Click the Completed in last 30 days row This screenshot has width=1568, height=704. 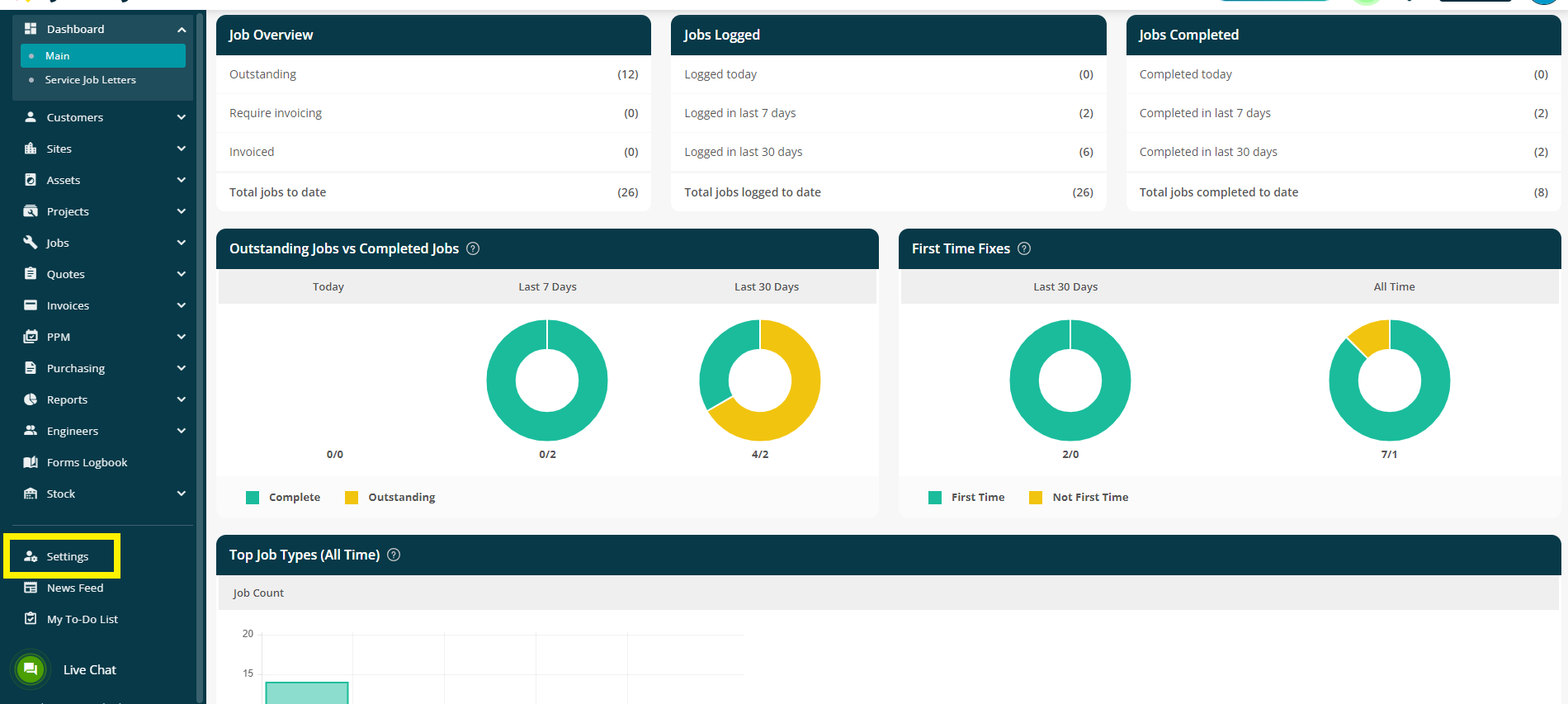click(1344, 152)
